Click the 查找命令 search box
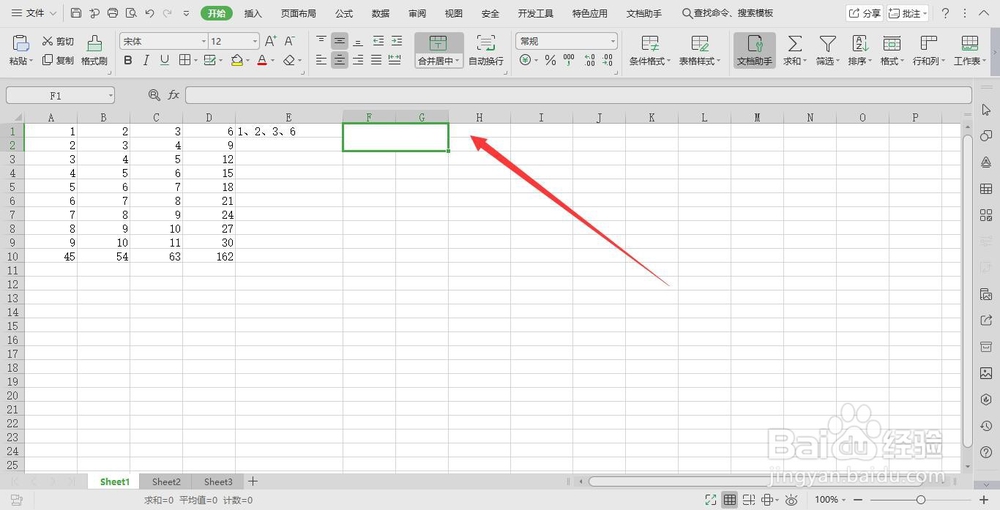This screenshot has width=1000, height=510. (x=727, y=13)
